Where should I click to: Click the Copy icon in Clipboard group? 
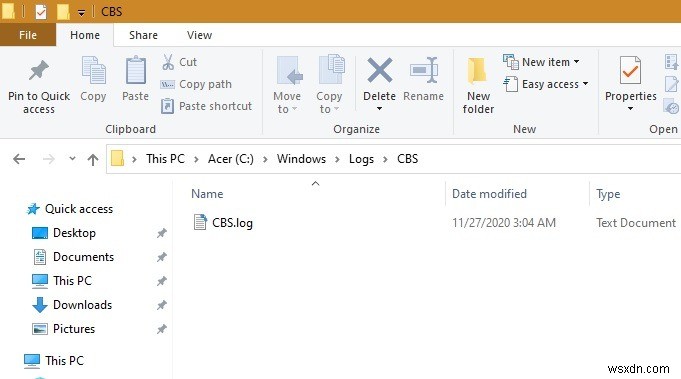(93, 70)
